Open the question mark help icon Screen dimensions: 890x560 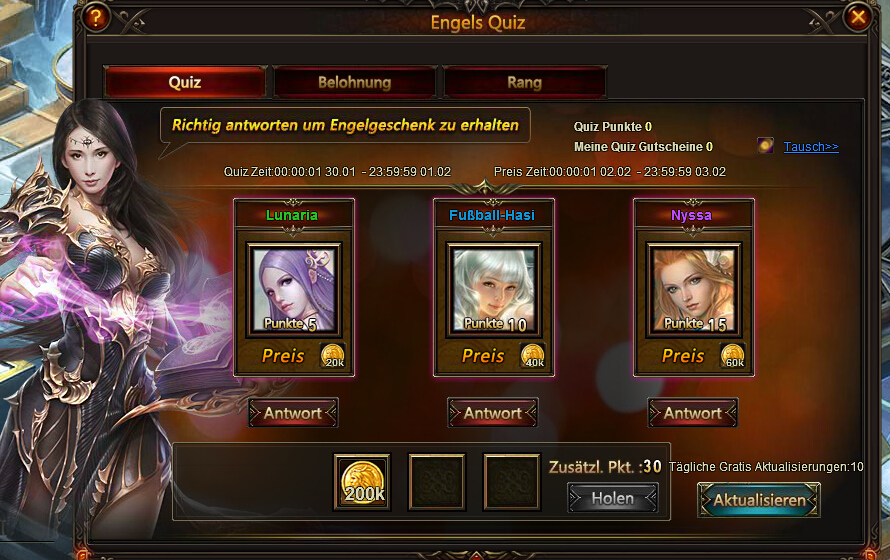pos(96,18)
